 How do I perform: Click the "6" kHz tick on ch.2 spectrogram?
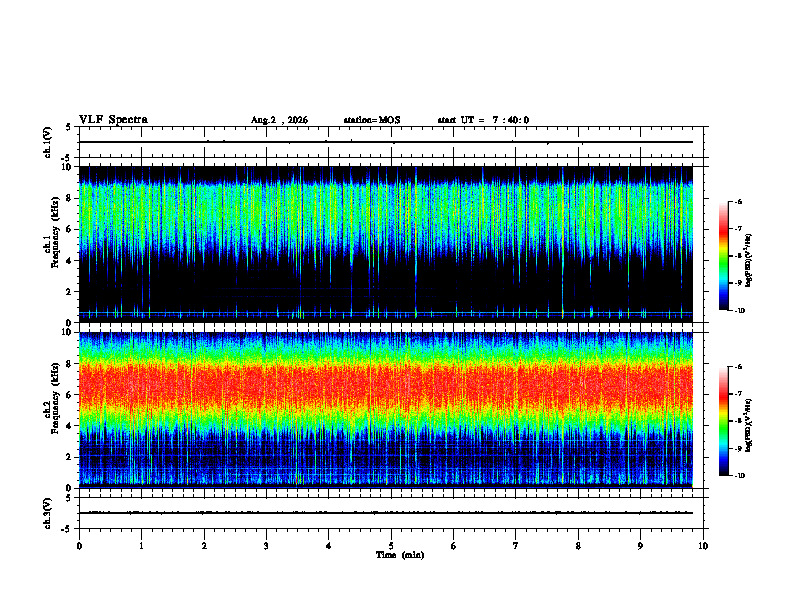[71, 395]
